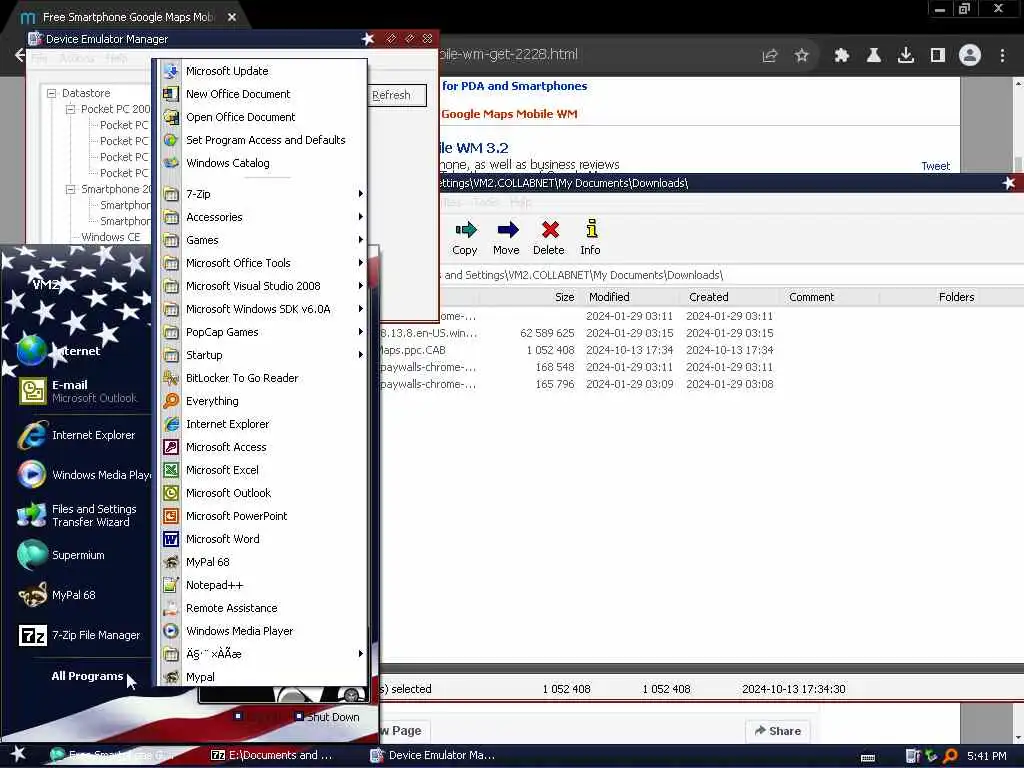Click Info icon in 7-Zip toolbar
Screen dimensions: 1024x768
point(590,238)
